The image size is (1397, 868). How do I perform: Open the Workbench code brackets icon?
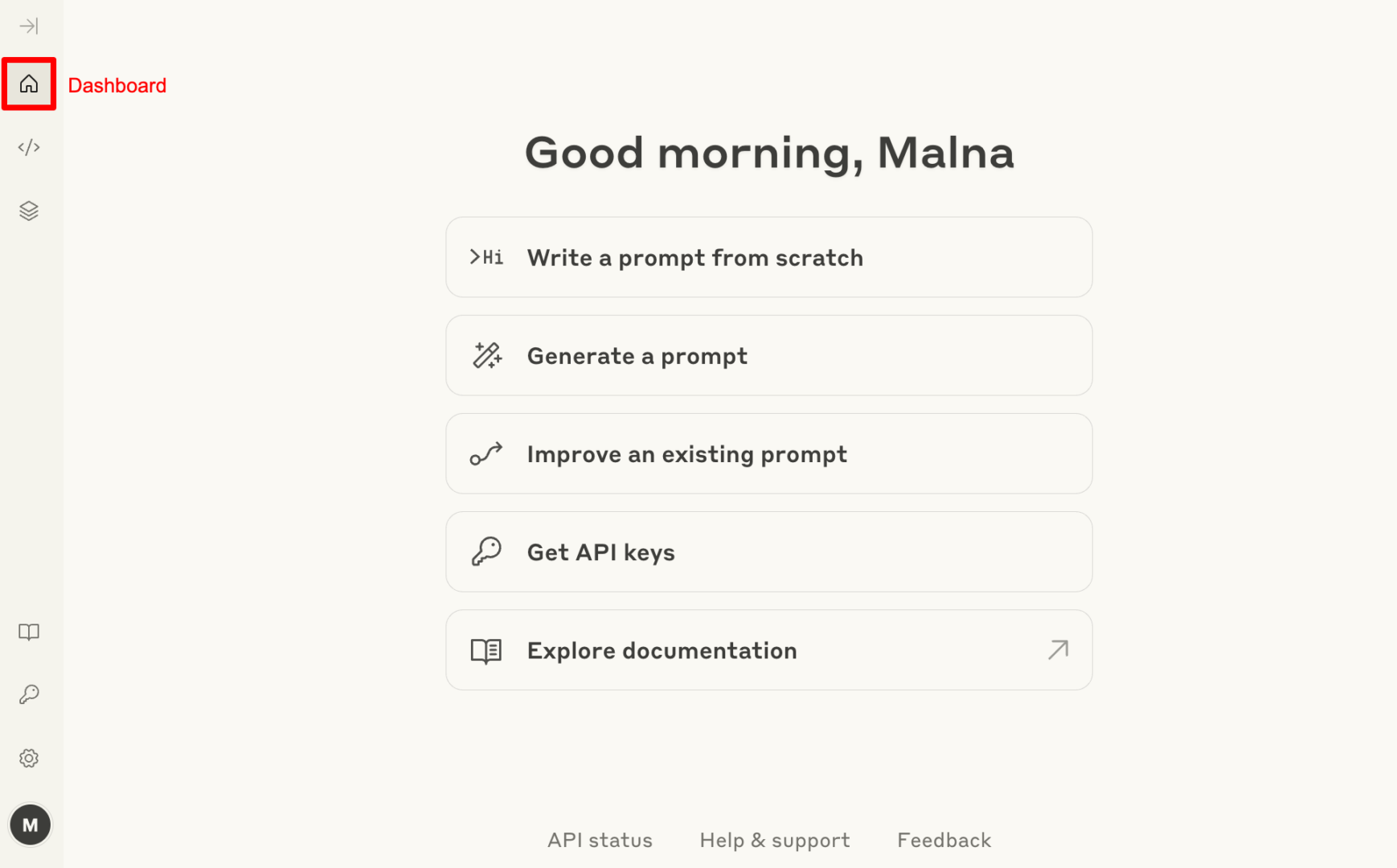point(29,147)
